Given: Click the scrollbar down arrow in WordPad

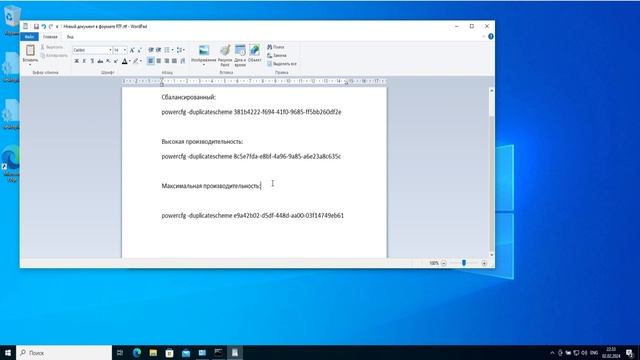Looking at the screenshot, I should 491,255.
